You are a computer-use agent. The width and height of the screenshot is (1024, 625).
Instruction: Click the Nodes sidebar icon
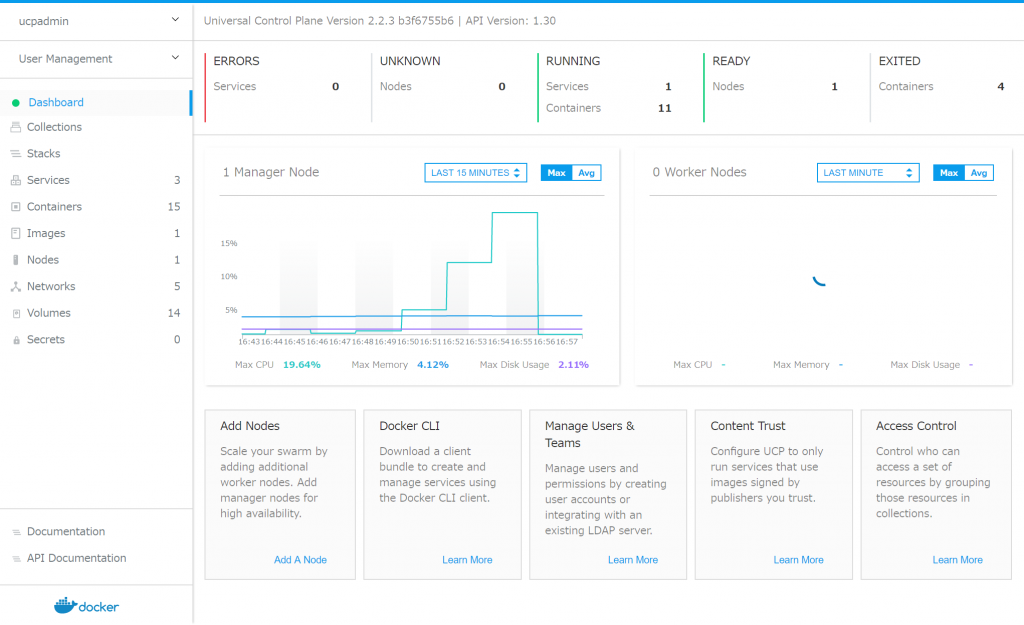coord(16,260)
